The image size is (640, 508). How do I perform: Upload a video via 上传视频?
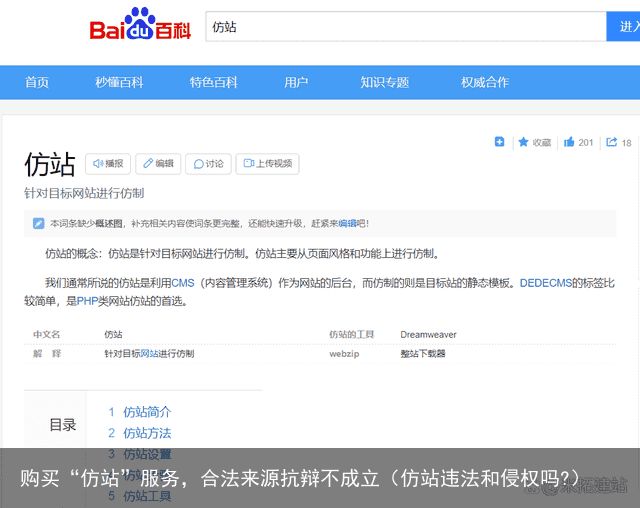267,164
